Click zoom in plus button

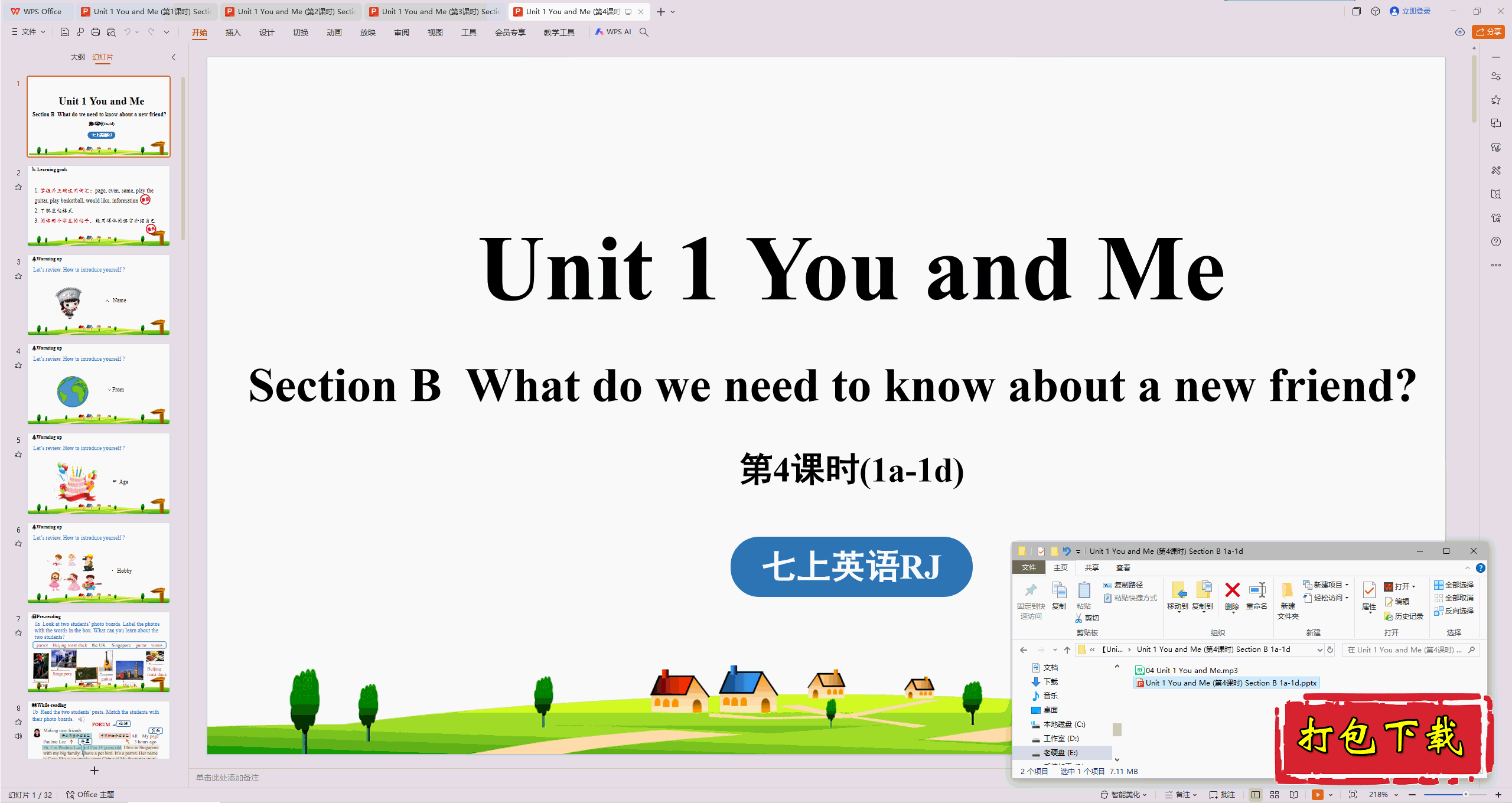(1498, 795)
